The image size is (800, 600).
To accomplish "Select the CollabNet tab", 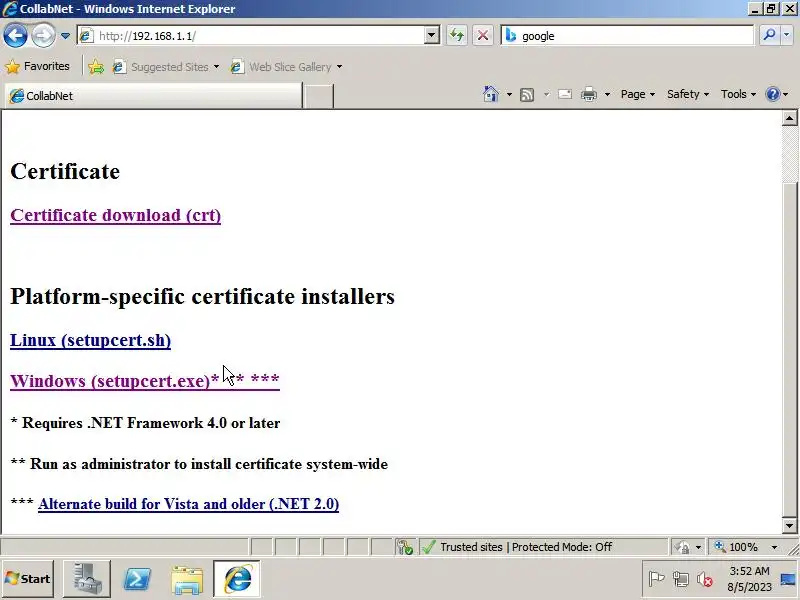I will pyautogui.click(x=153, y=96).
